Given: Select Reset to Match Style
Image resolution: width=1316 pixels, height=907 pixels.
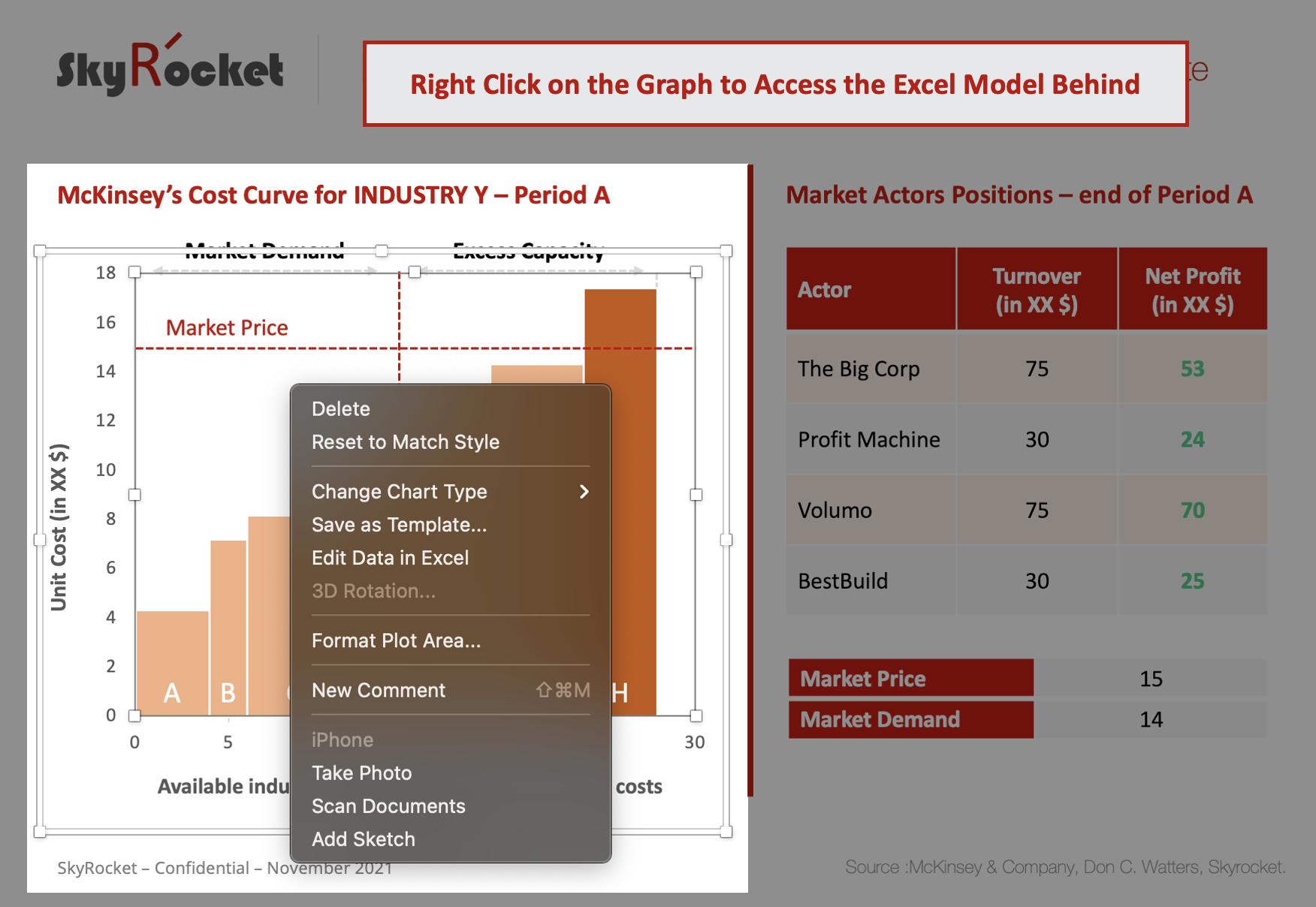Looking at the screenshot, I should (451, 442).
